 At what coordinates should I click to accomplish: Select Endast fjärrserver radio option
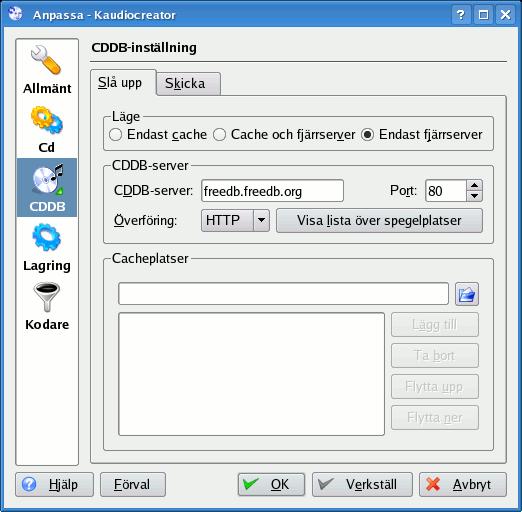(367, 135)
